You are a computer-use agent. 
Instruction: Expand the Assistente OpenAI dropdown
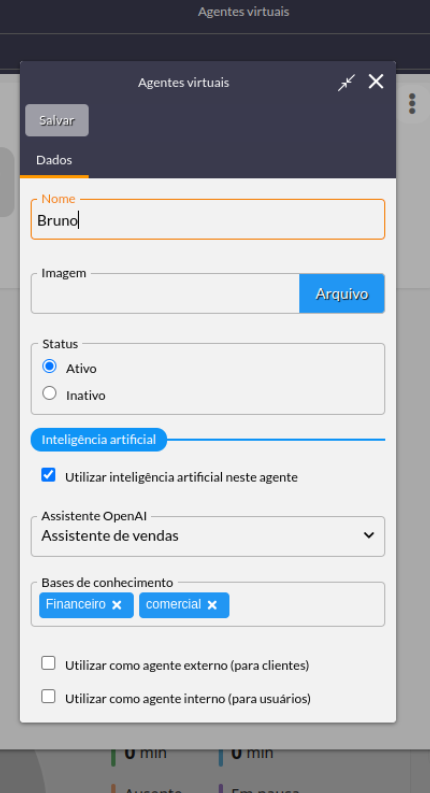[208, 536]
